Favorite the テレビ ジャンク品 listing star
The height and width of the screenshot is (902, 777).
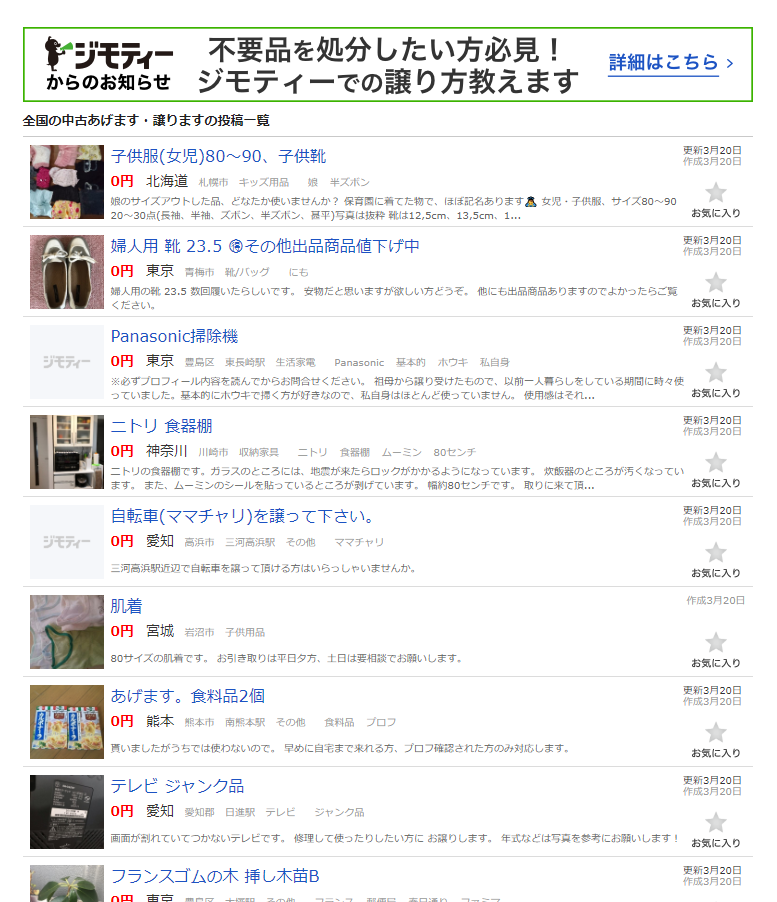[x=715, y=823]
